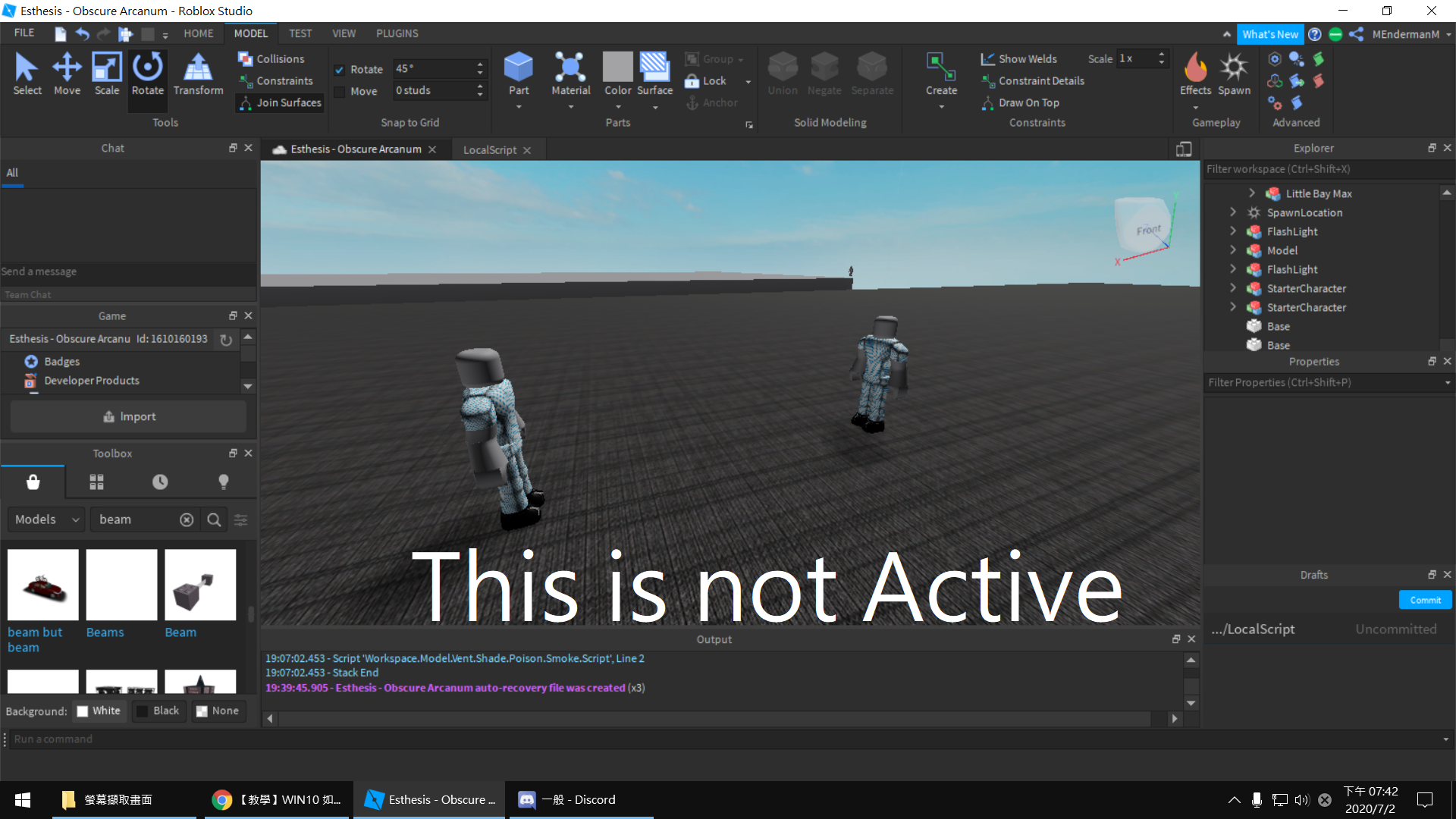
Task: Click the Commit drafts button
Action: pyautogui.click(x=1425, y=600)
